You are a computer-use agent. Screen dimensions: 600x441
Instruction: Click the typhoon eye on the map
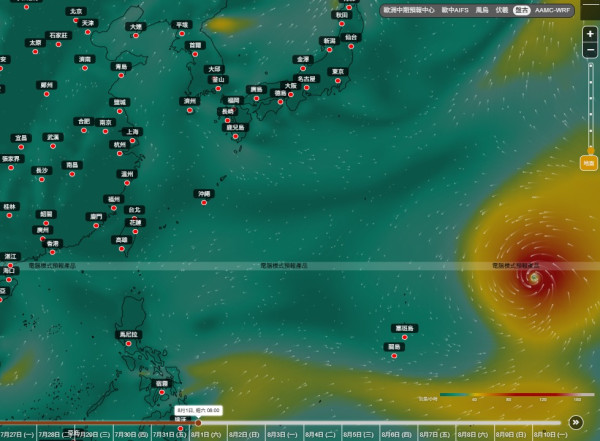(534, 277)
